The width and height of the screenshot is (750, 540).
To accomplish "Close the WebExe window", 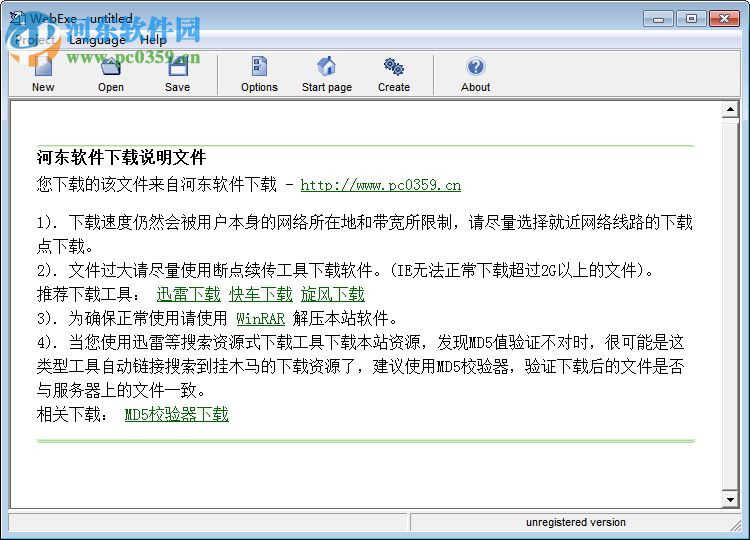I will pos(724,19).
